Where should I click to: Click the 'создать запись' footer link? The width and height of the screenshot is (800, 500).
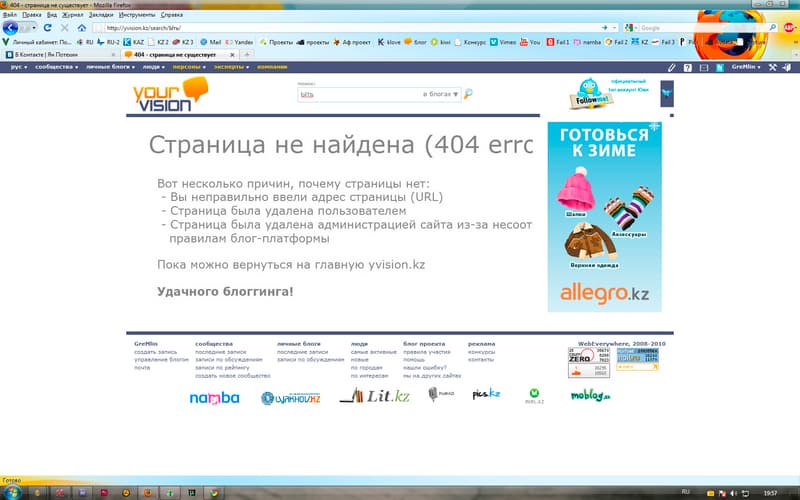pyautogui.click(x=156, y=352)
